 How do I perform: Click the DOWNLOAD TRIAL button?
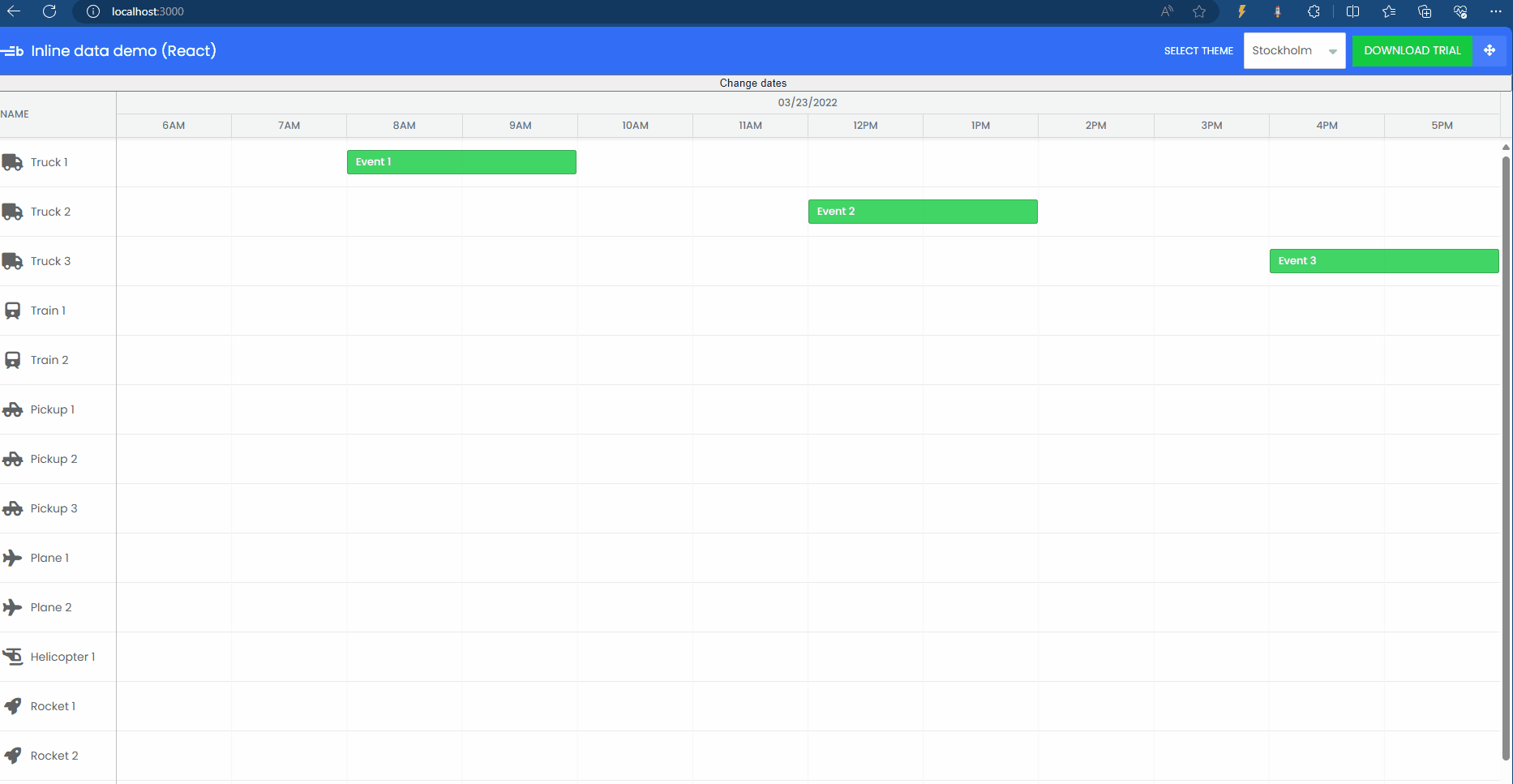[1412, 50]
